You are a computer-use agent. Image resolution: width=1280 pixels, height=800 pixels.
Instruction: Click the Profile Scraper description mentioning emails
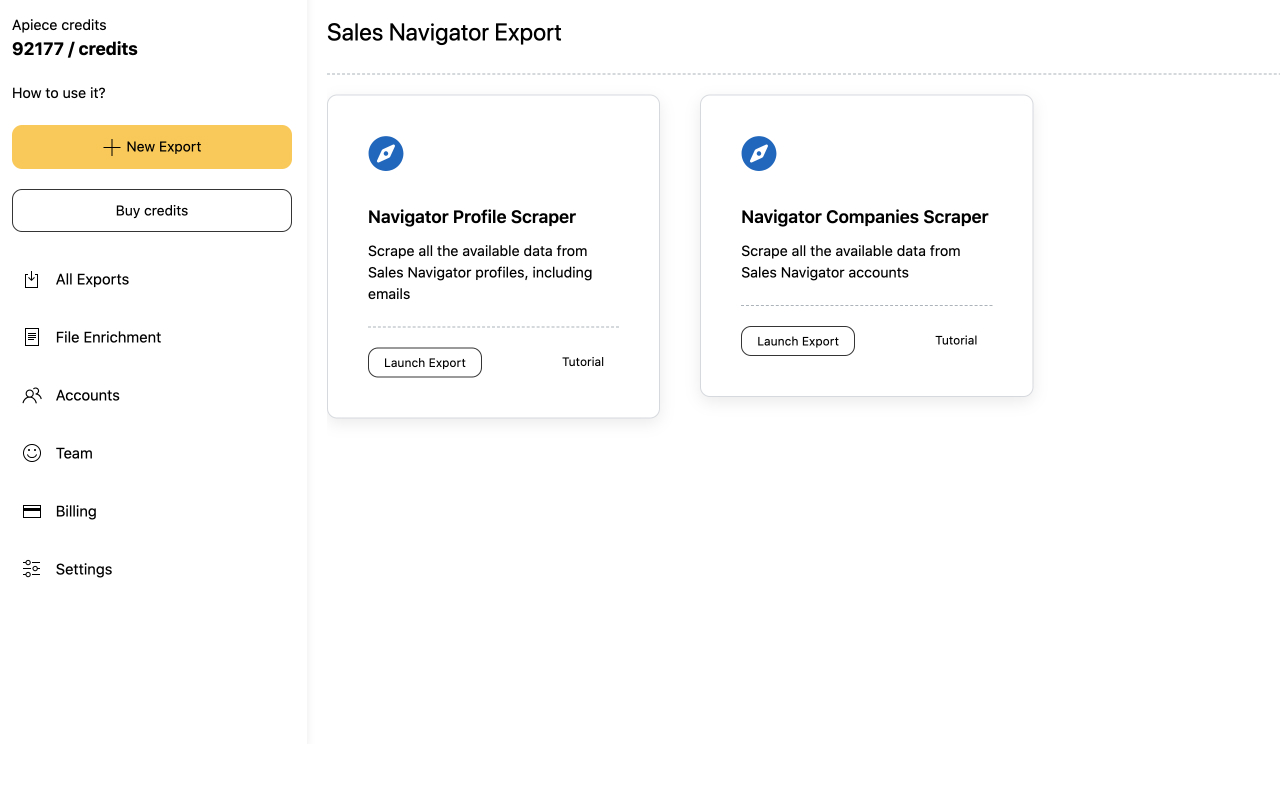click(x=480, y=272)
